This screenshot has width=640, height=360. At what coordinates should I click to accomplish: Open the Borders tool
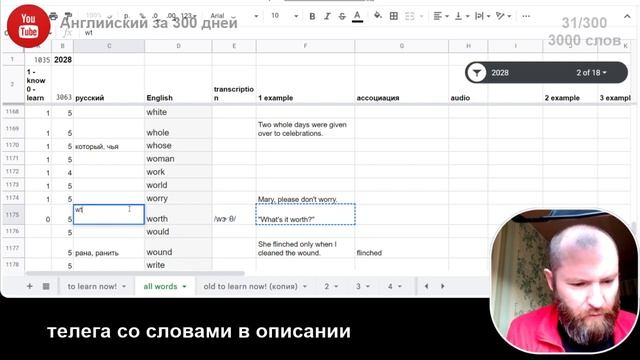pos(394,16)
